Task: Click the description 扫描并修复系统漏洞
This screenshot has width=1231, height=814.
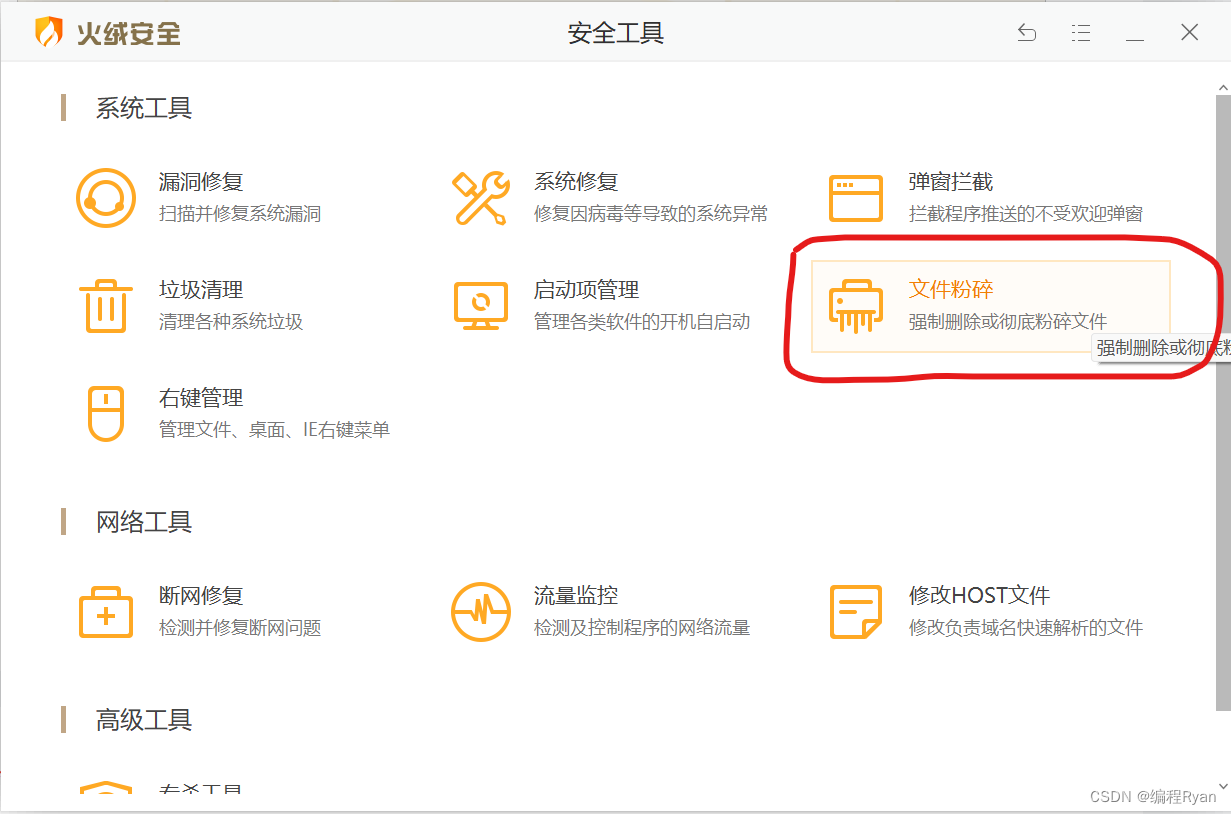Action: 240,214
